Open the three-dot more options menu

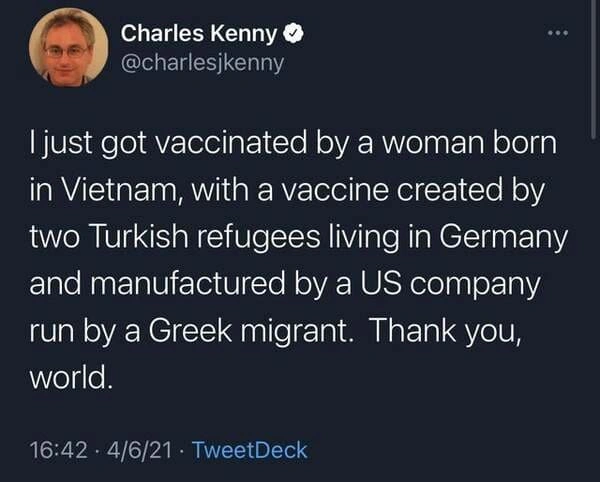coord(558,33)
